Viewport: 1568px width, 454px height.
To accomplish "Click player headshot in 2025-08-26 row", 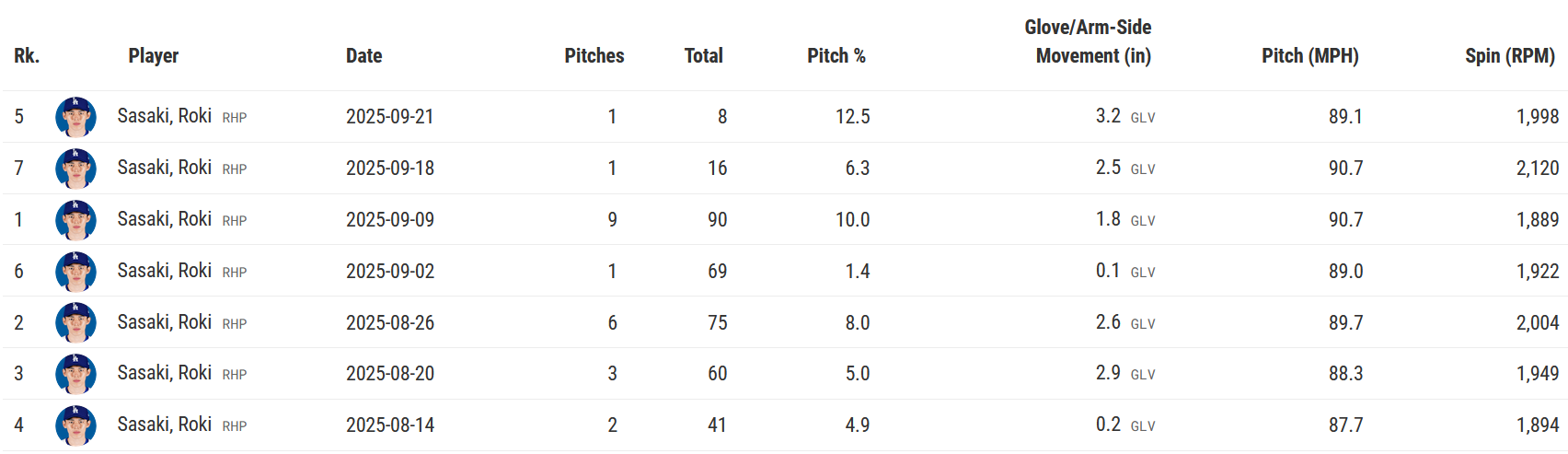I will (75, 322).
